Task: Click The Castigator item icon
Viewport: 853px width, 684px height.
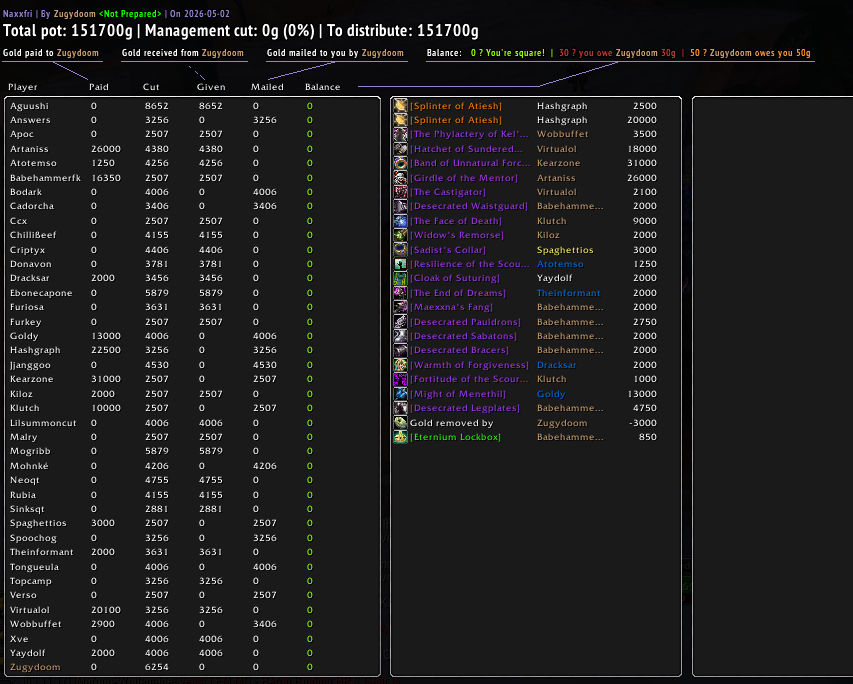Action: 400,192
